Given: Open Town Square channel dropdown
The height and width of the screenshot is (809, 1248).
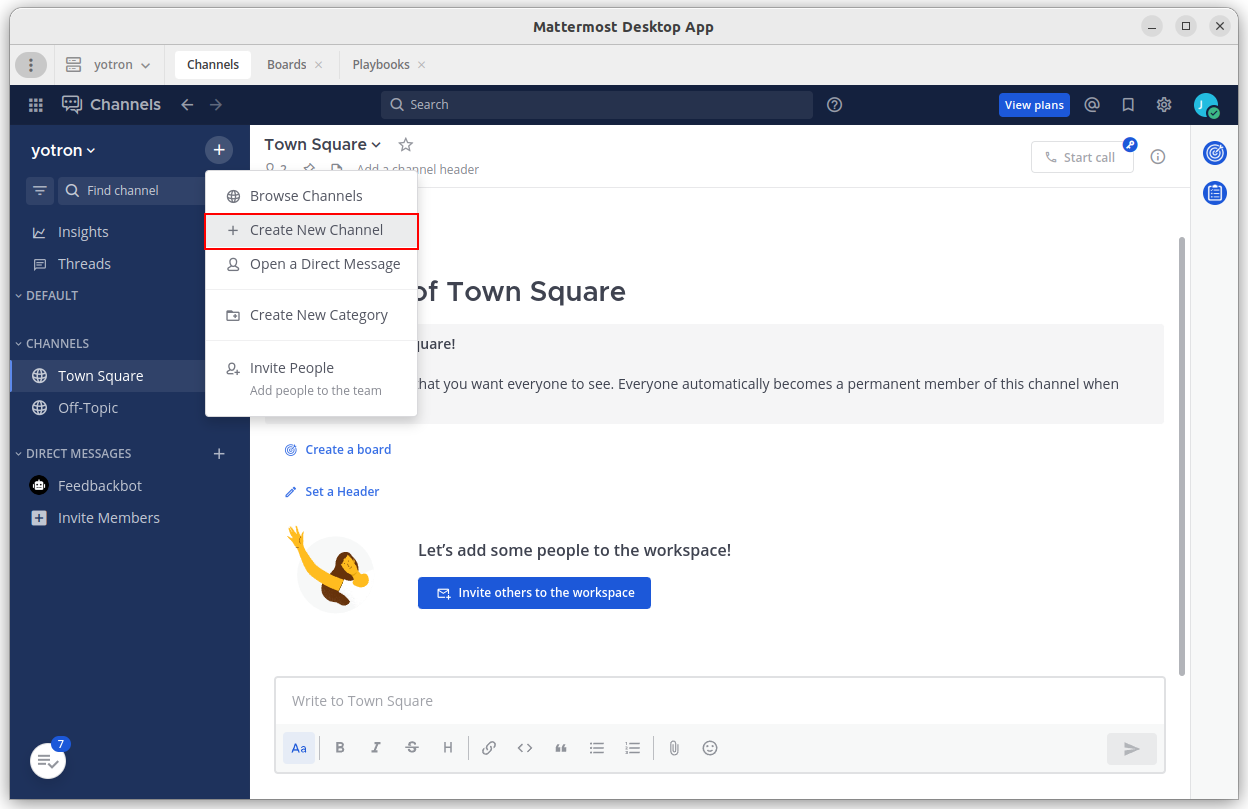Looking at the screenshot, I should [323, 144].
